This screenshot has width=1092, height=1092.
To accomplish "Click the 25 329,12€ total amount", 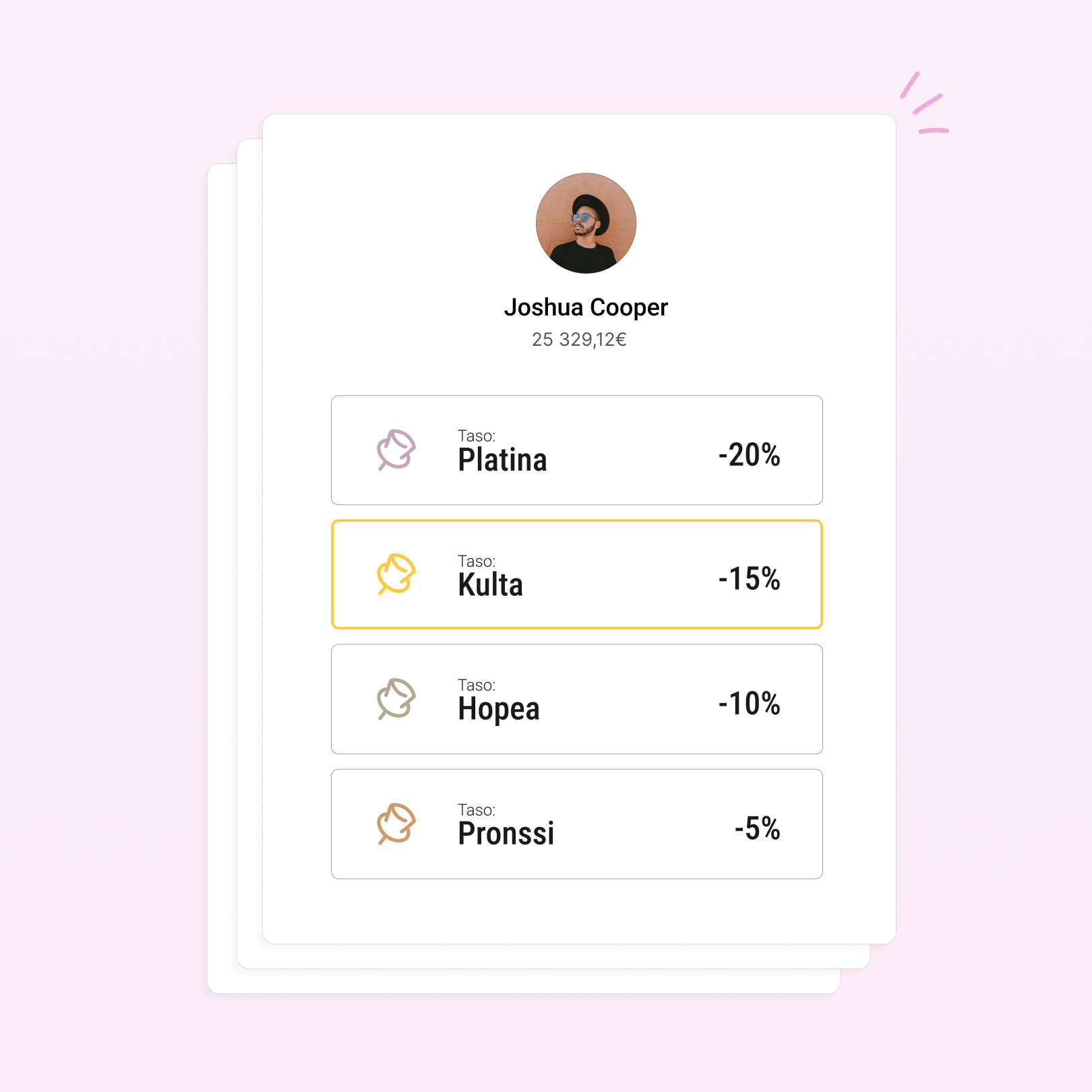I will [579, 339].
